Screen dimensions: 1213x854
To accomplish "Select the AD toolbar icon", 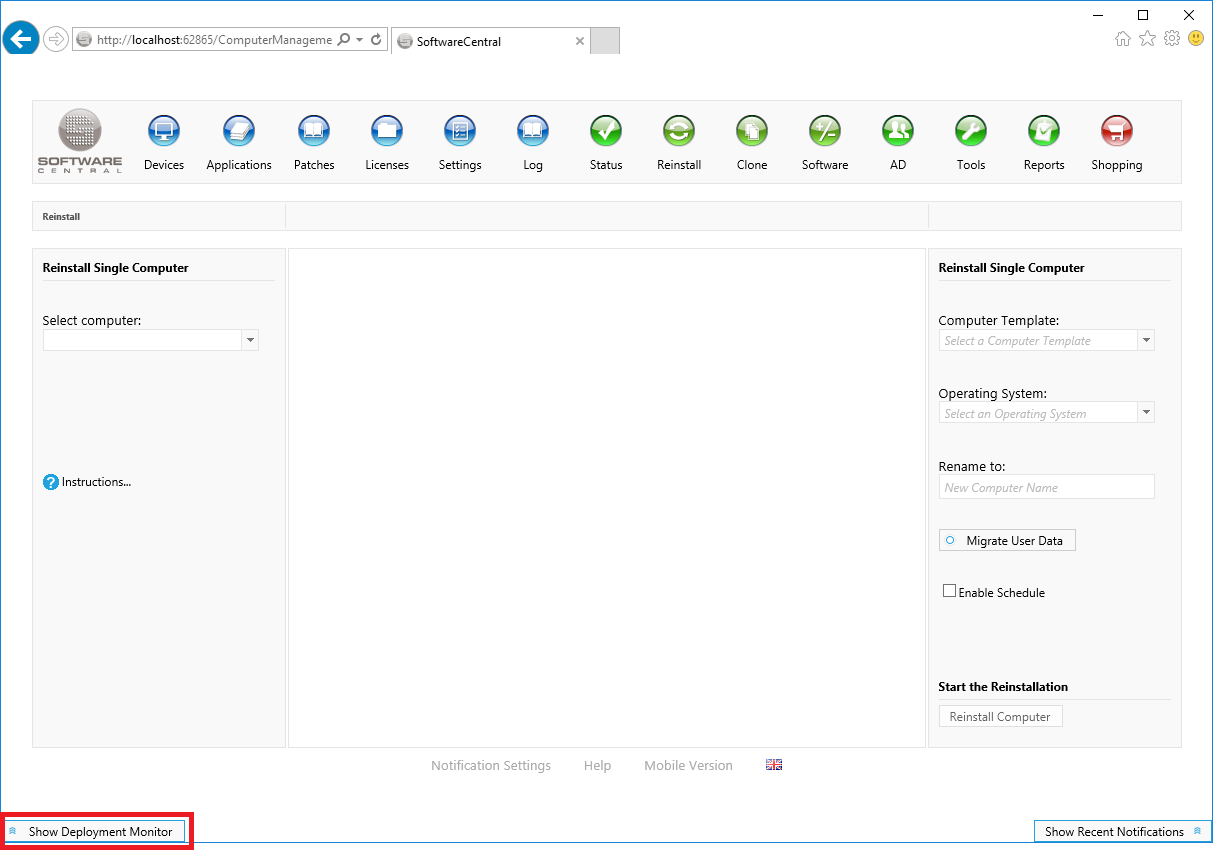I will 898,131.
